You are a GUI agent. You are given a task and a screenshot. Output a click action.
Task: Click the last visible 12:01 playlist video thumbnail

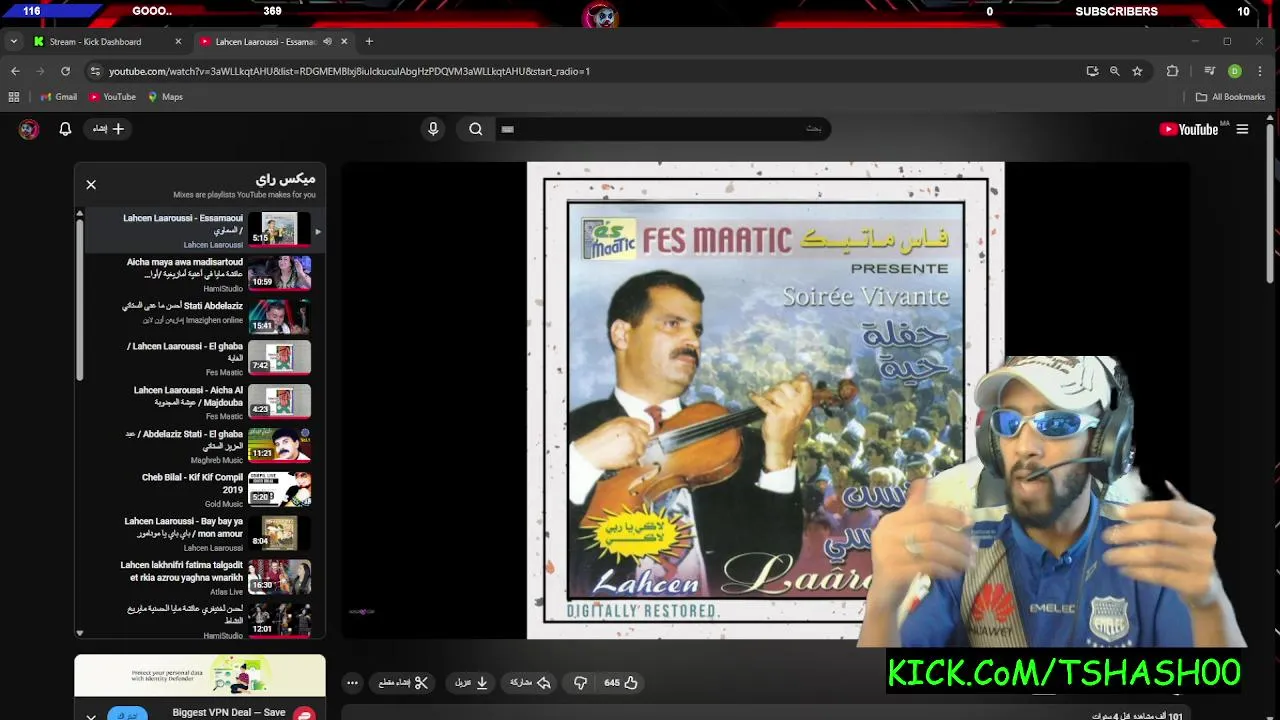[x=279, y=619]
